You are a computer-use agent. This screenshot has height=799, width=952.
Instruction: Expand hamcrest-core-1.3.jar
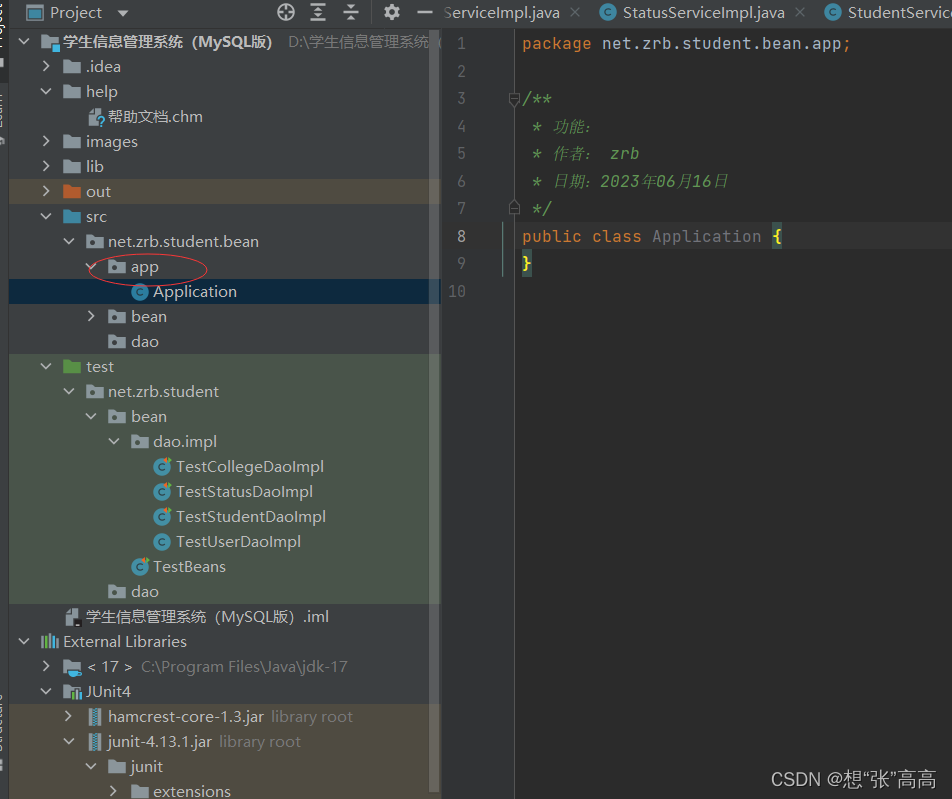(69, 716)
